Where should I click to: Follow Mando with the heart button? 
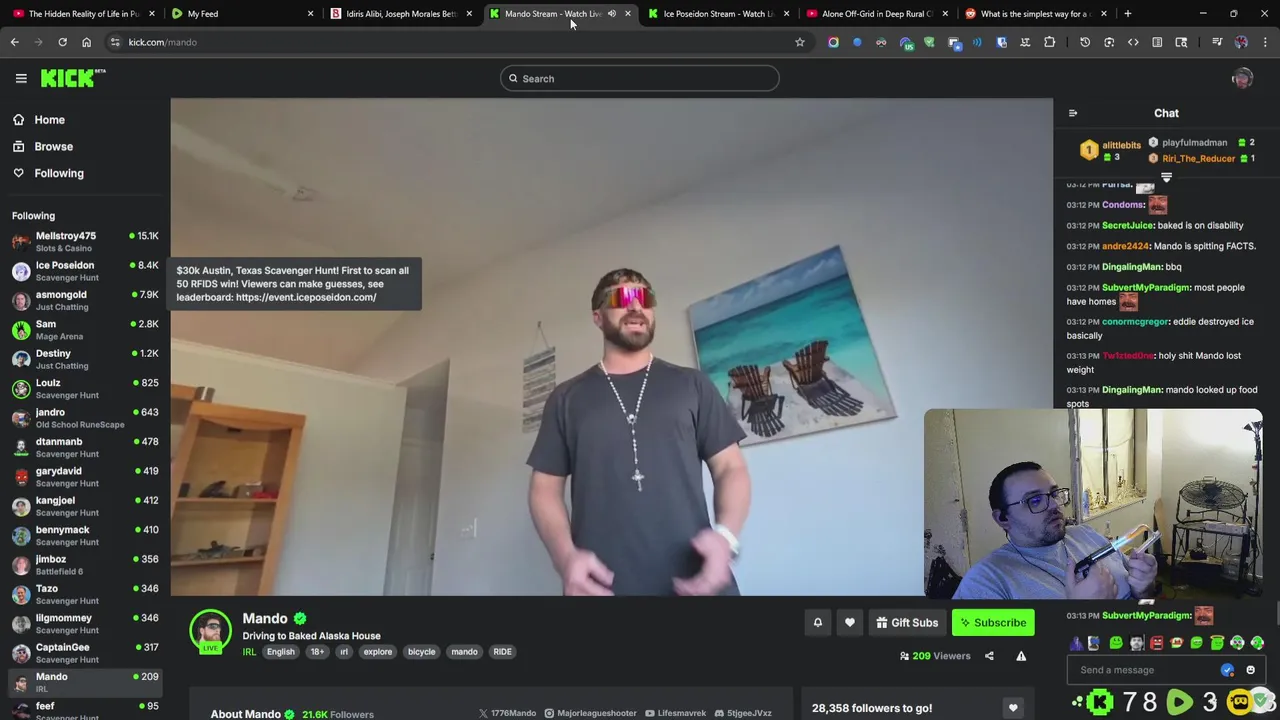point(849,622)
